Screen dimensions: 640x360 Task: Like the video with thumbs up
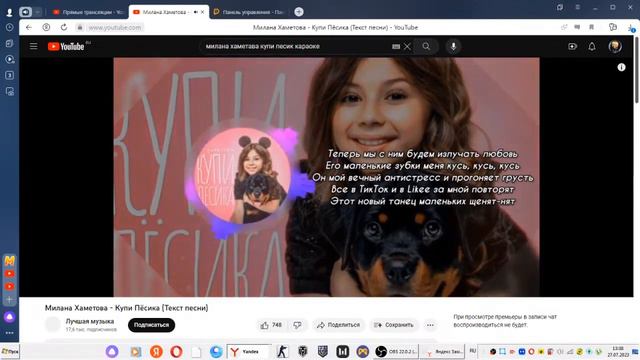click(271, 325)
